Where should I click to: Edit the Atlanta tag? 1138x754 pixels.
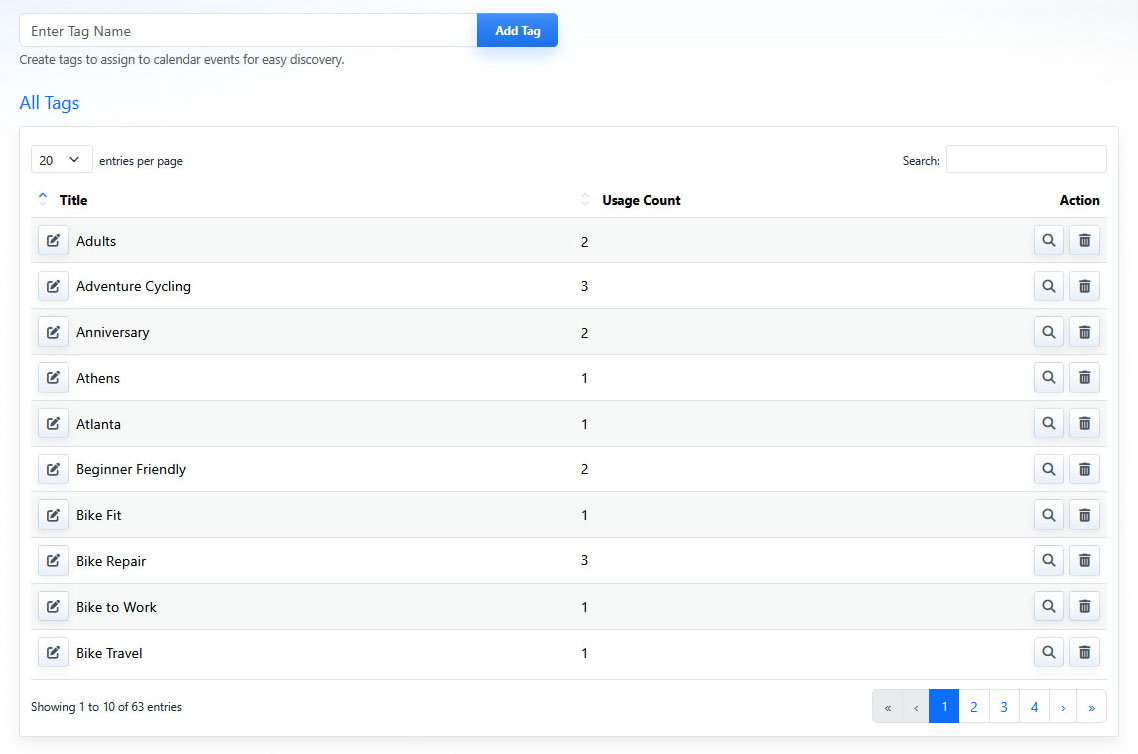[53, 423]
